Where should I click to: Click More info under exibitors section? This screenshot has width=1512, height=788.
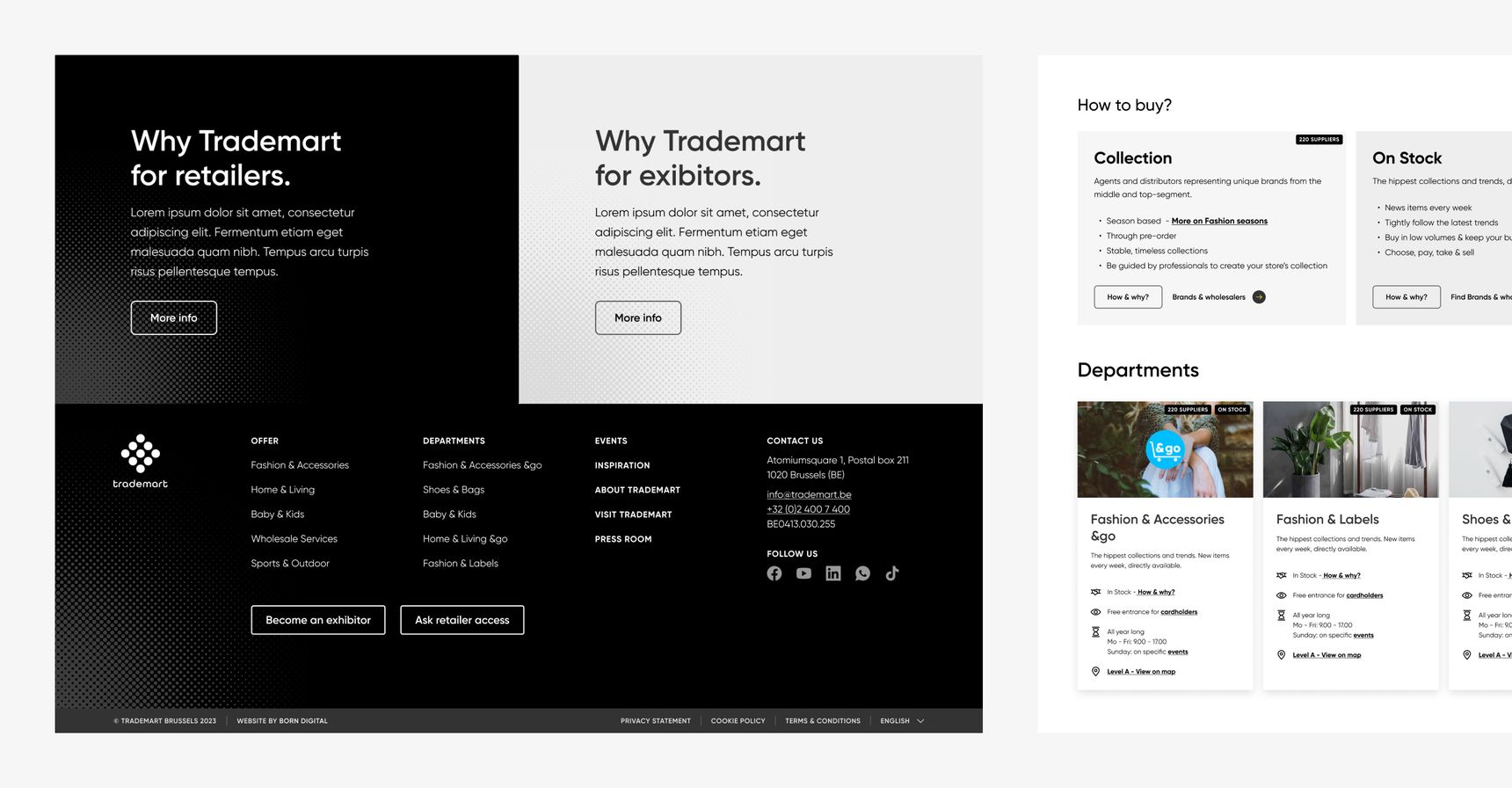coord(638,317)
